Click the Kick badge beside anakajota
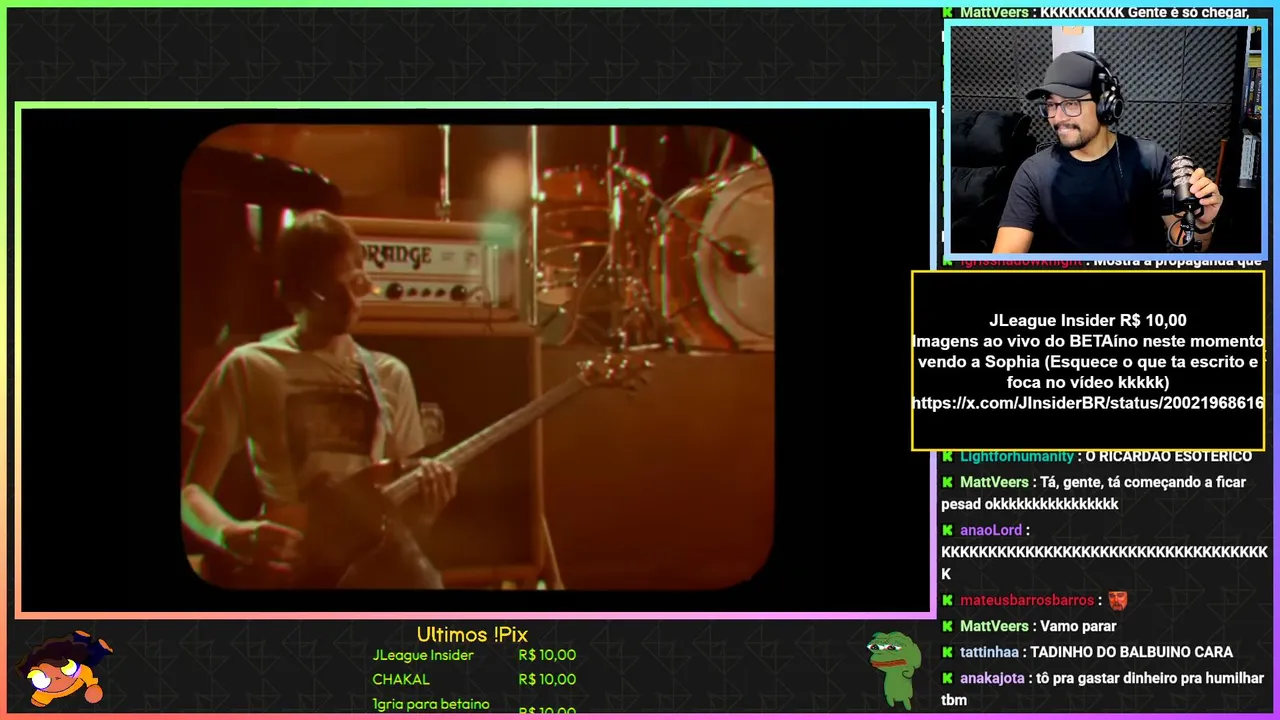1280x720 pixels. [947, 678]
